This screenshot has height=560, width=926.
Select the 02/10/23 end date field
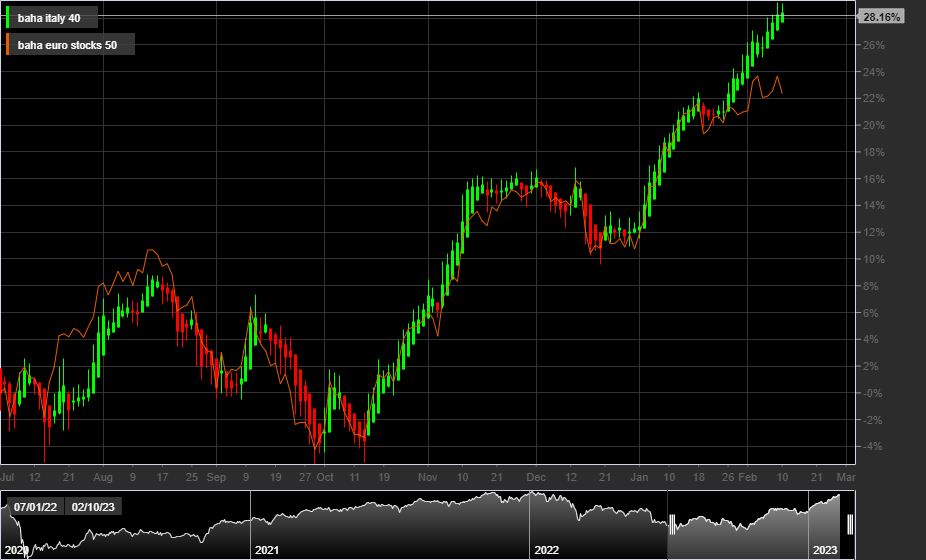click(x=93, y=507)
